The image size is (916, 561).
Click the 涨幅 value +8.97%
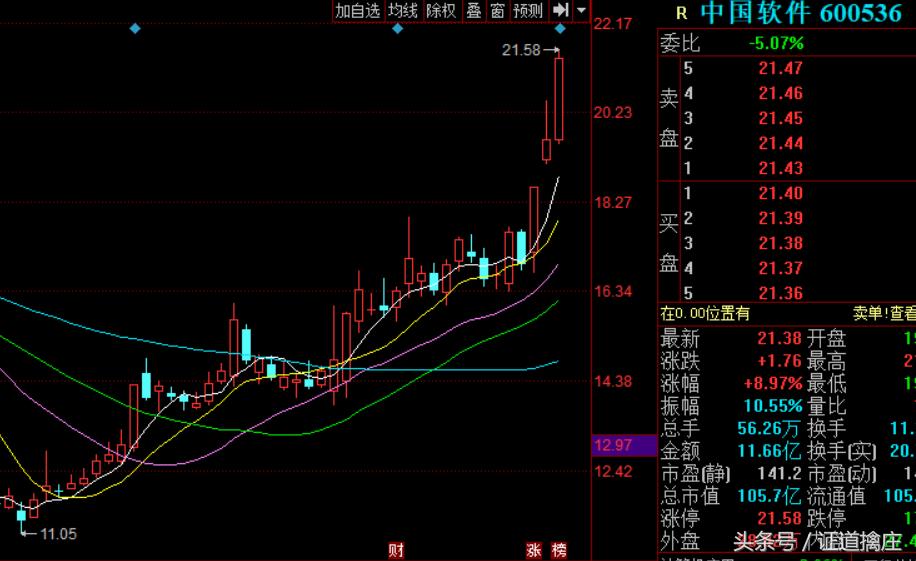pos(773,384)
